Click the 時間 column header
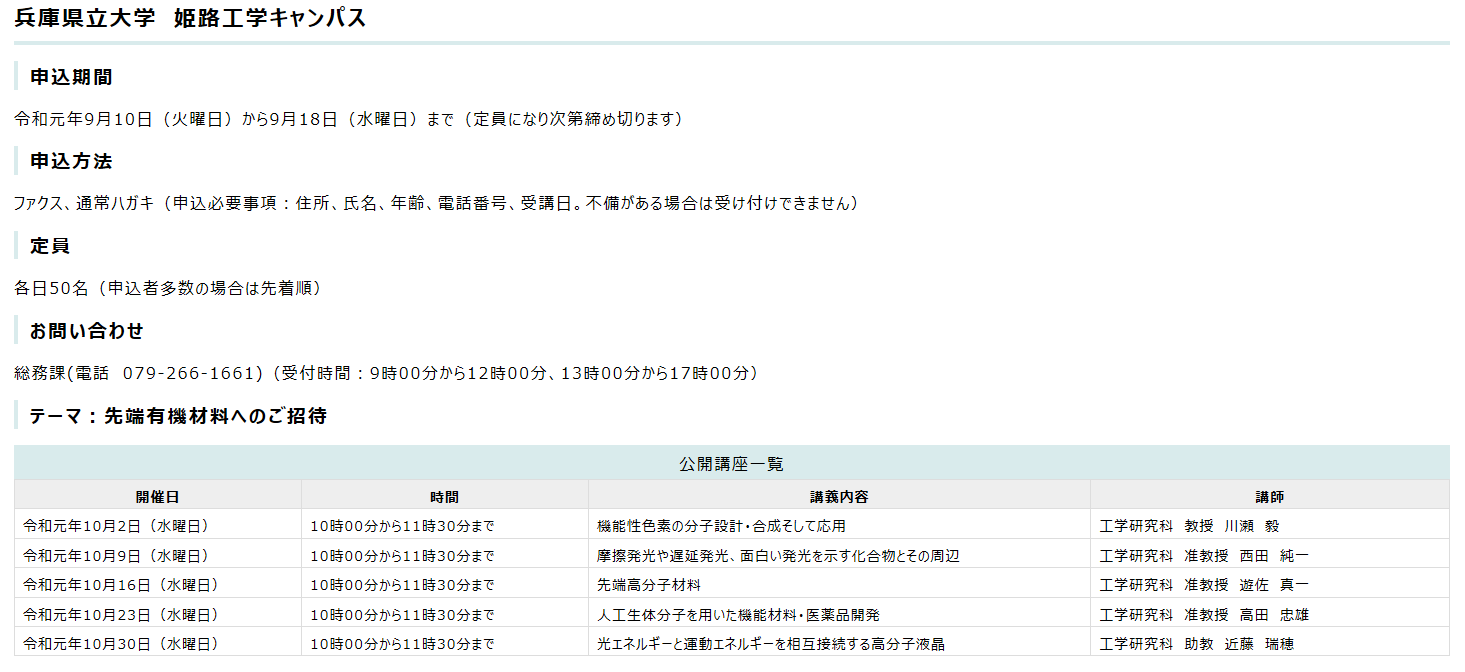The height and width of the screenshot is (672, 1465). [445, 496]
